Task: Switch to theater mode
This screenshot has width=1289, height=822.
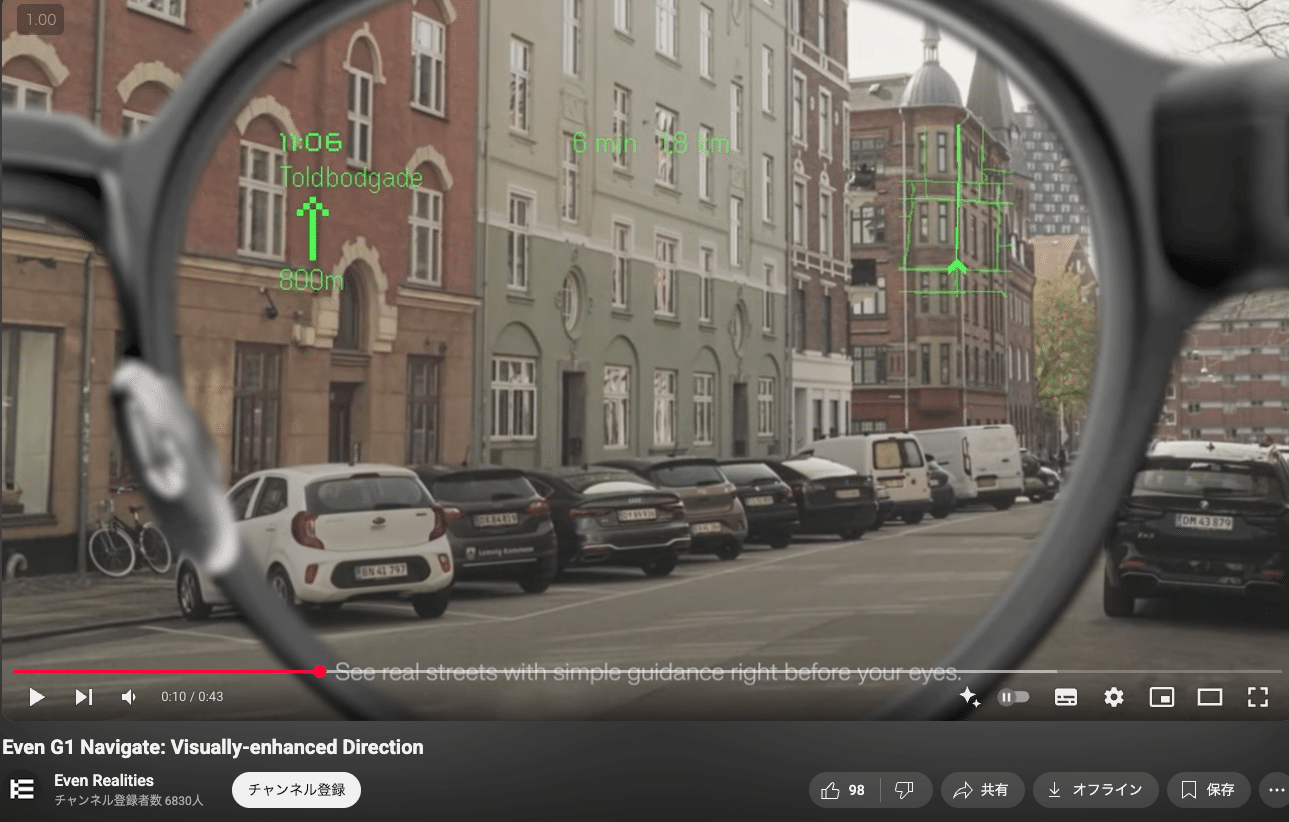Action: 1210,697
